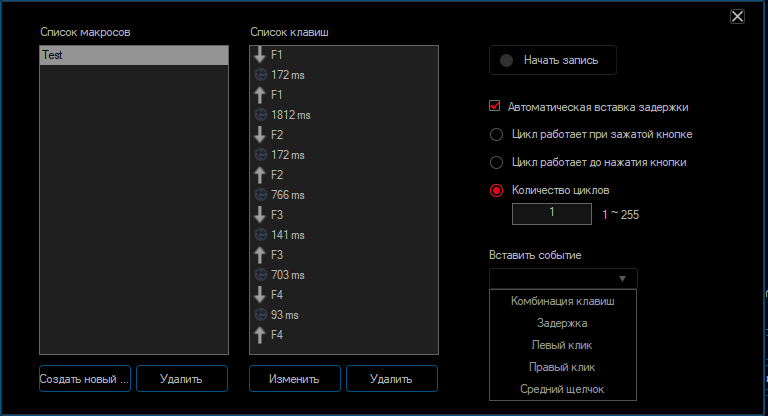
Task: Click the F1 key-up arrow icon
Action: point(260,95)
